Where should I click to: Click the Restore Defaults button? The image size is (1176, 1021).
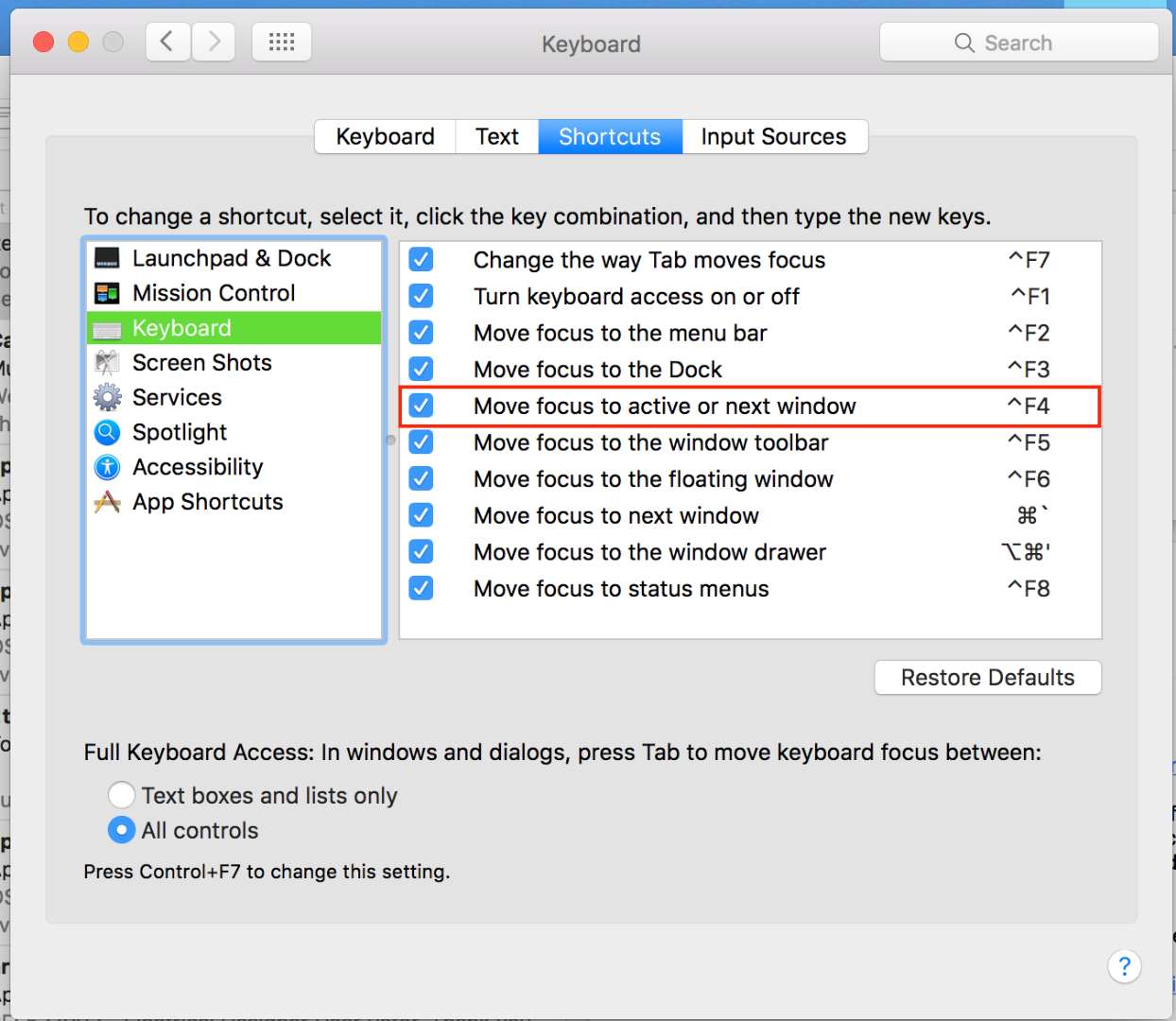coord(987,677)
